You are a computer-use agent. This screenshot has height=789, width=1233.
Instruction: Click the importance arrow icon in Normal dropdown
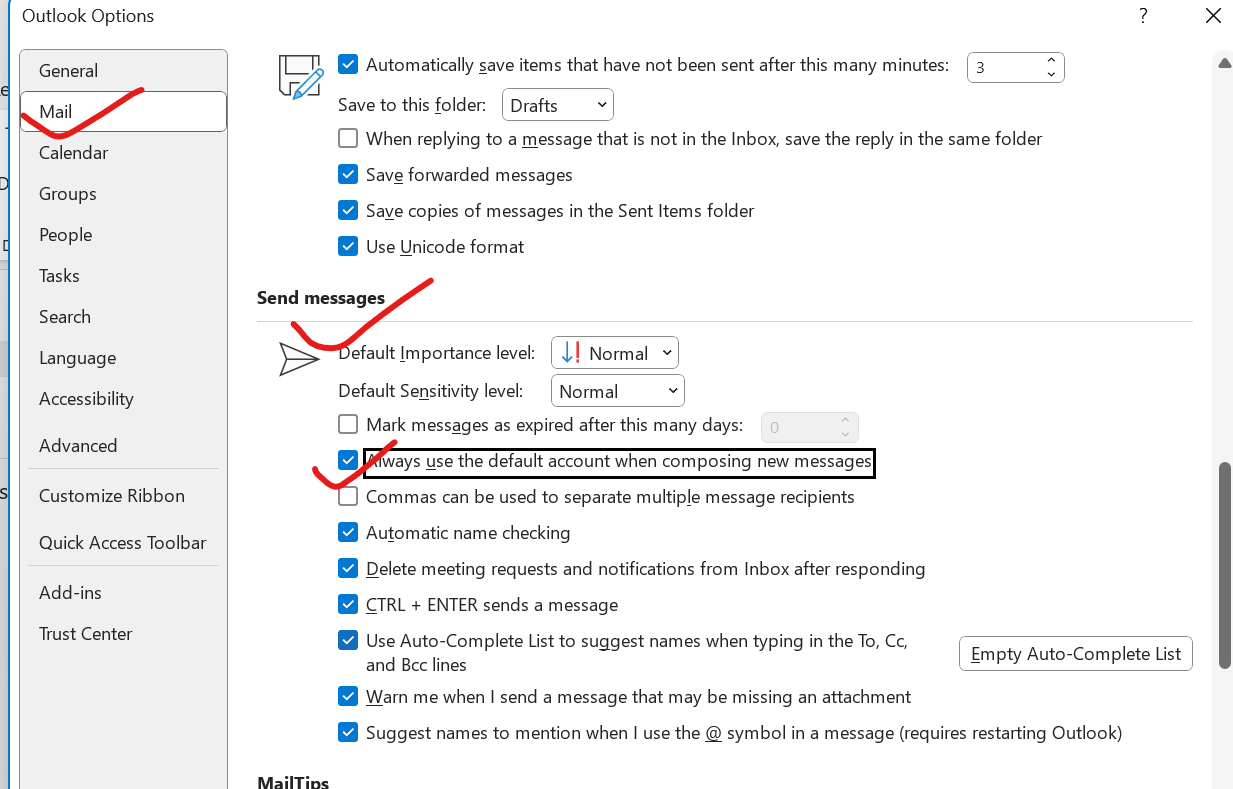tap(571, 353)
